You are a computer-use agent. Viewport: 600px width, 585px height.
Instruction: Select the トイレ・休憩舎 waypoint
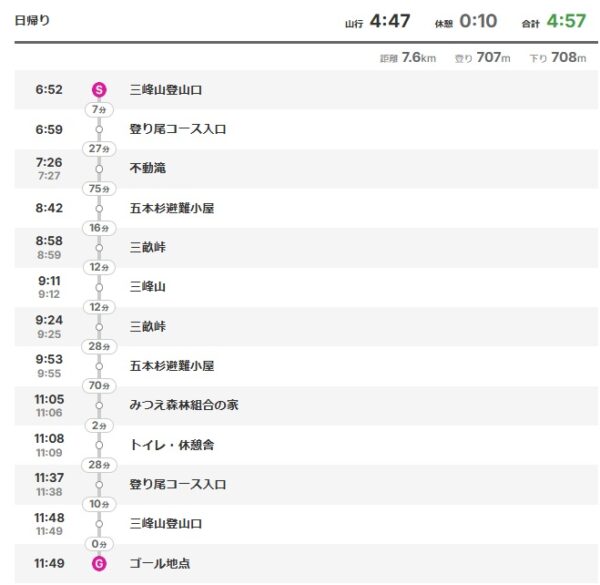(x=171, y=445)
